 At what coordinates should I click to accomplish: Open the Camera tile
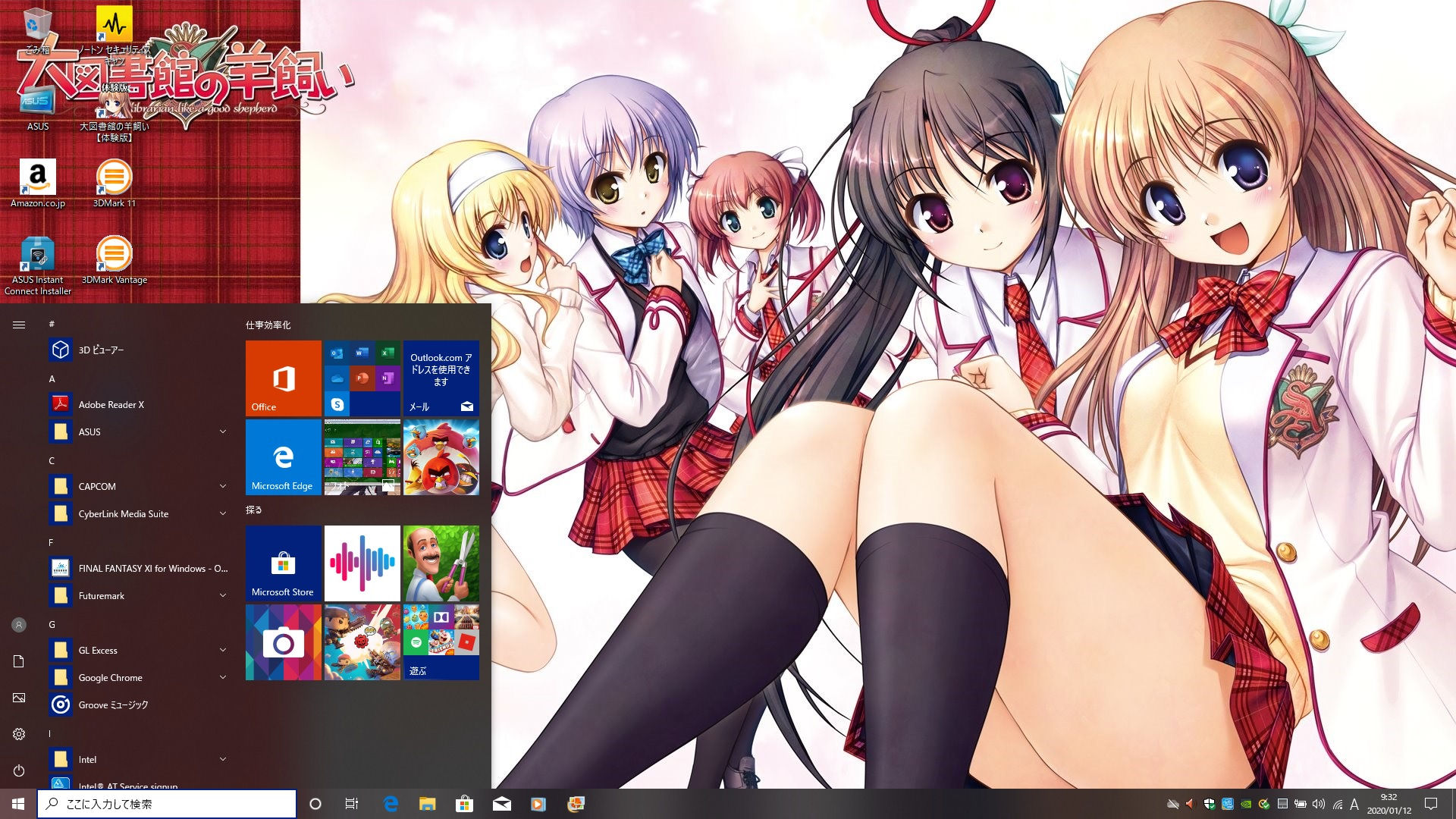(284, 642)
